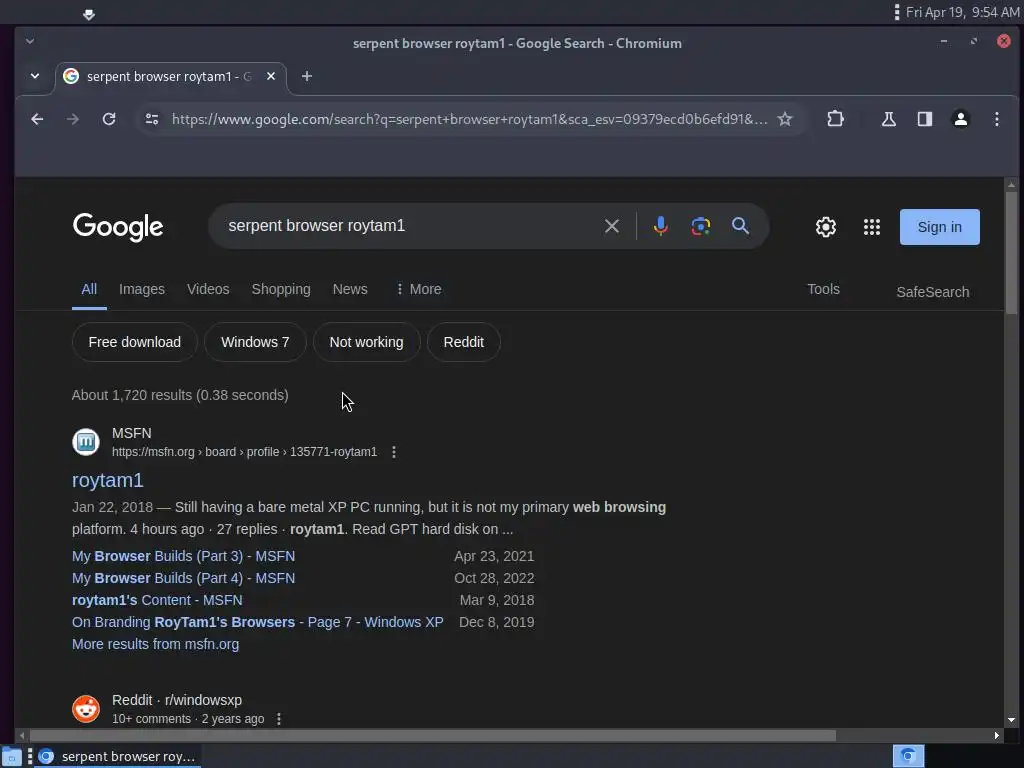1024x768 pixels.
Task: Open the taskbar desktop/files icon
Action: tap(12, 757)
